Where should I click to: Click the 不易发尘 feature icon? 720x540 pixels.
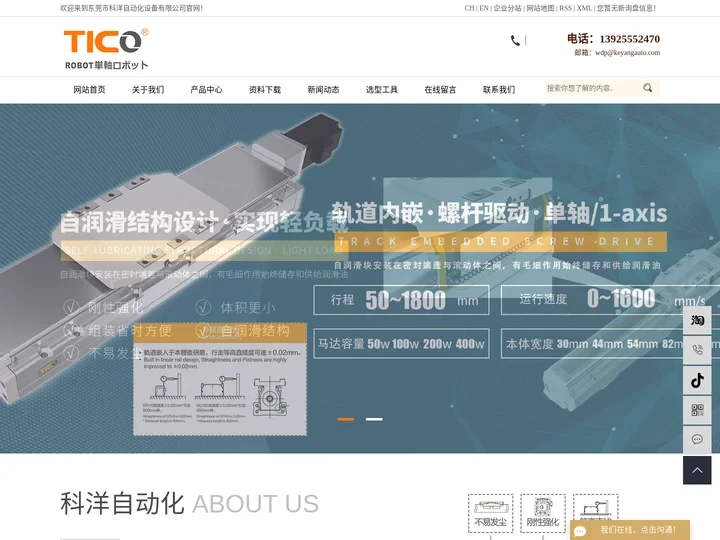[x=490, y=513]
